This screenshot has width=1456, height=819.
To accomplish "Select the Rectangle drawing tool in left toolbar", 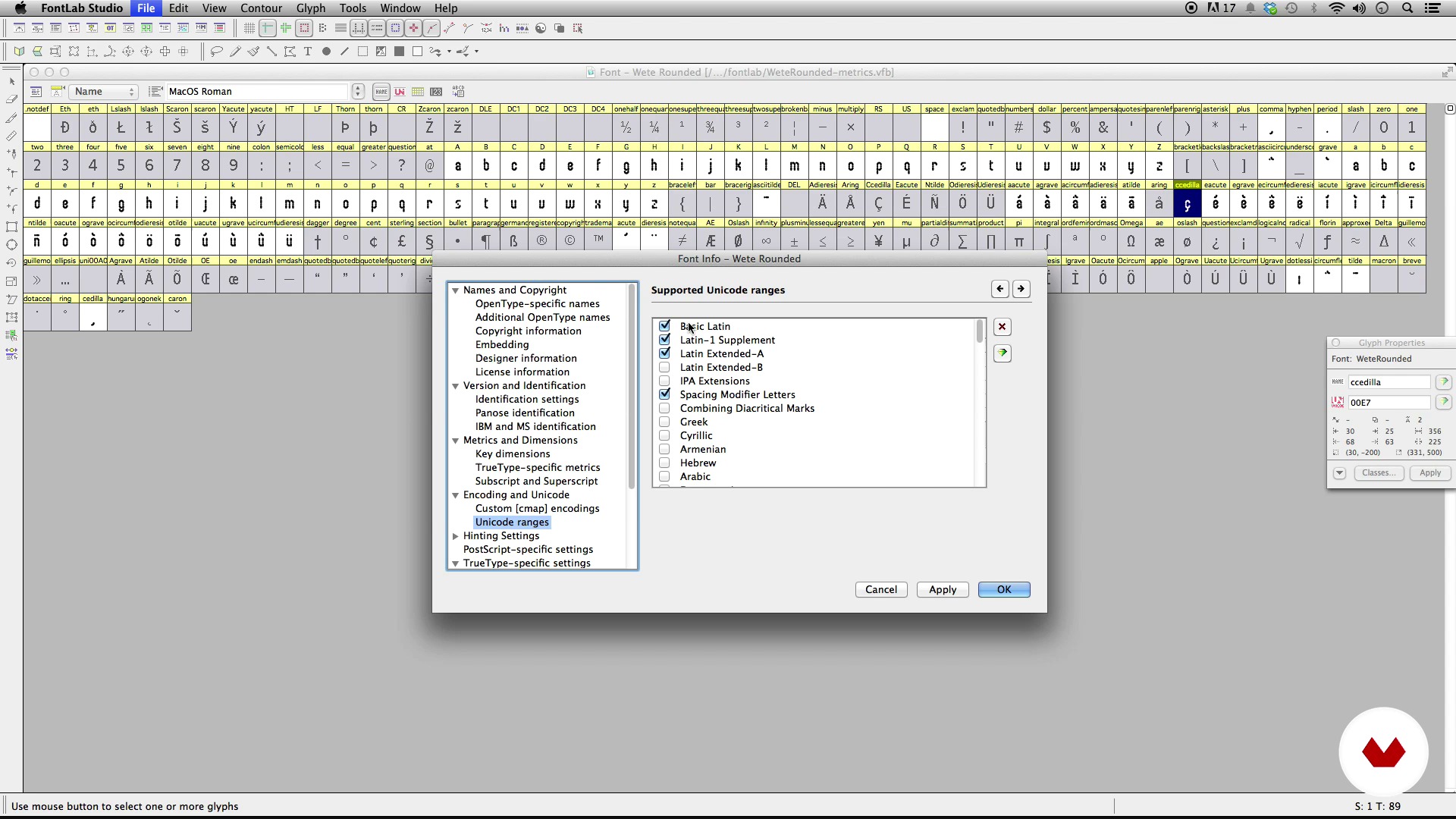I will tap(11, 227).
